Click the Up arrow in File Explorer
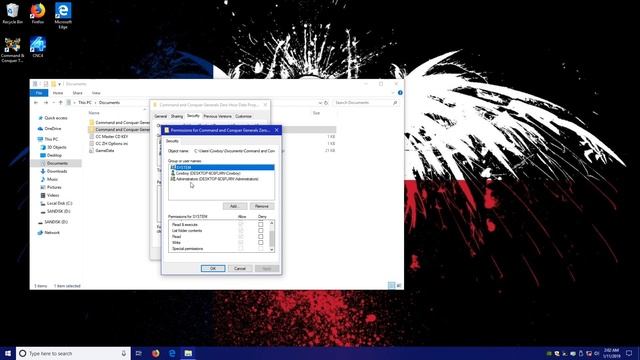The width and height of the screenshot is (640, 360). click(x=60, y=102)
